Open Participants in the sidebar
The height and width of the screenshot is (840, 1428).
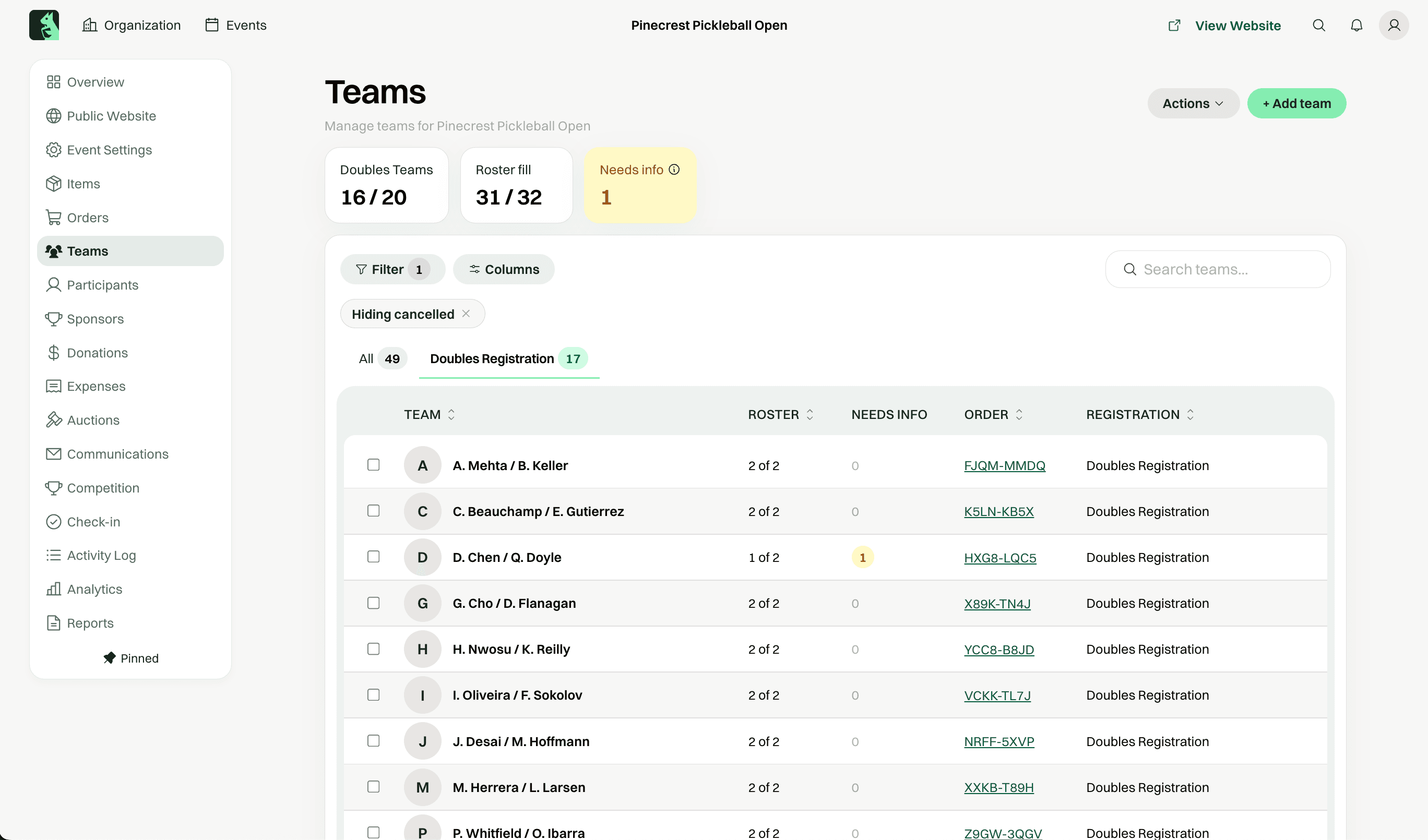click(x=130, y=285)
